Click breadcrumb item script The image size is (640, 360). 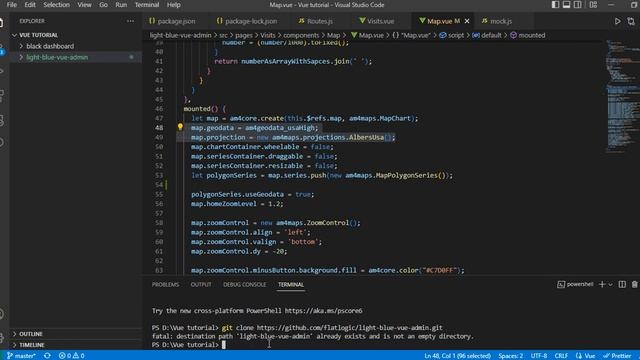pos(452,35)
